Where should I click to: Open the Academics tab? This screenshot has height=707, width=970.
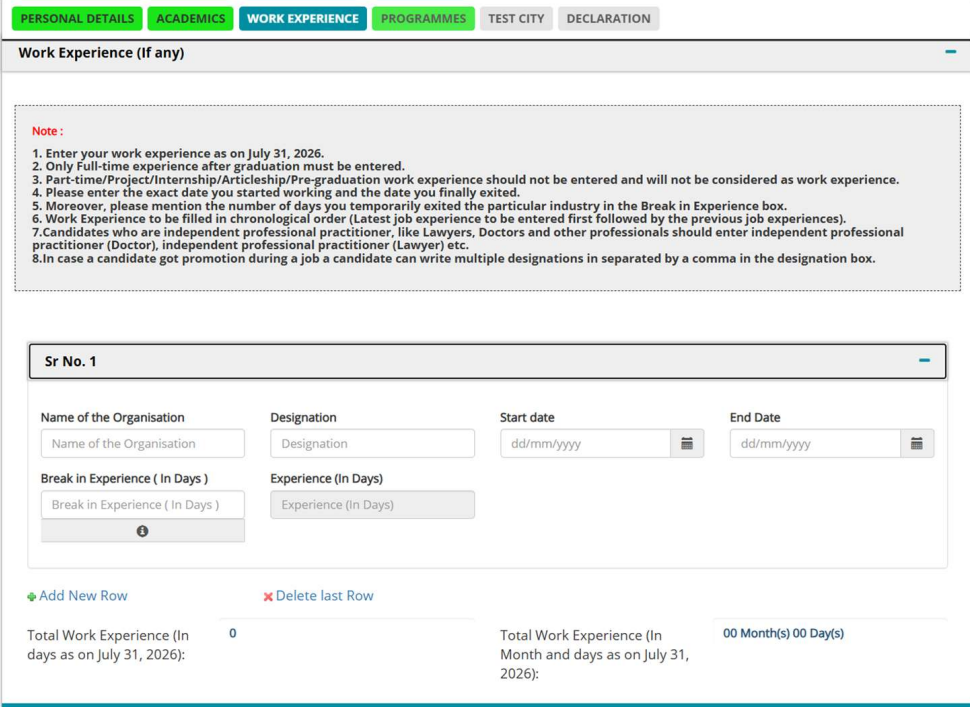point(191,19)
